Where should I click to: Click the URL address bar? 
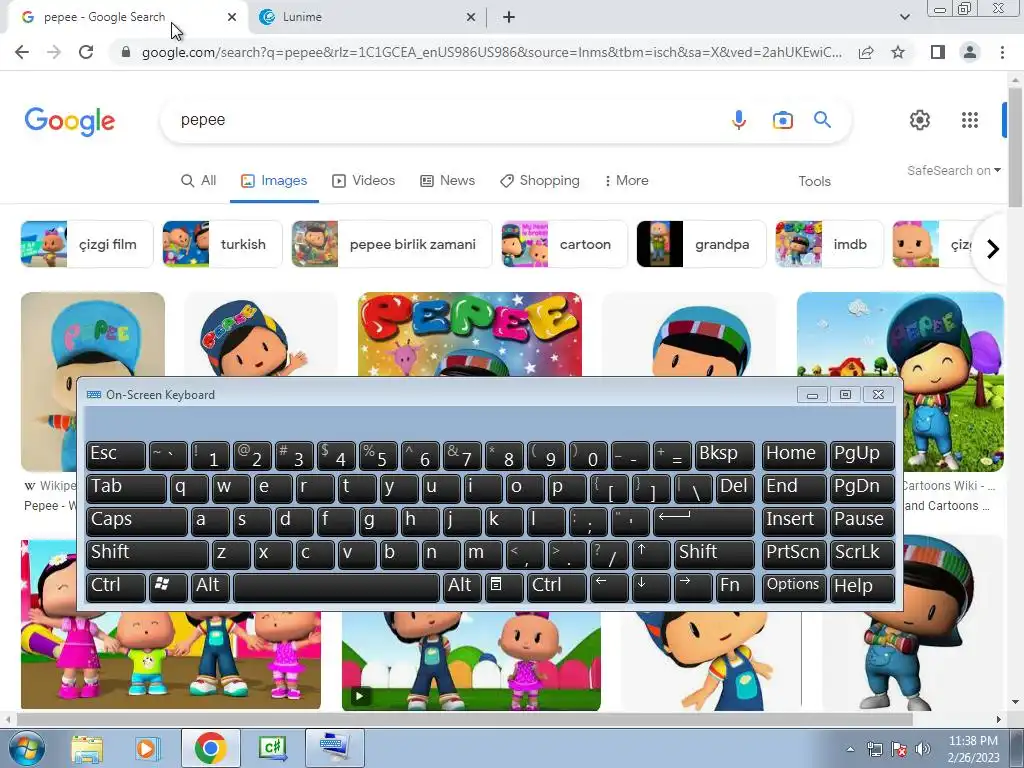pos(491,52)
